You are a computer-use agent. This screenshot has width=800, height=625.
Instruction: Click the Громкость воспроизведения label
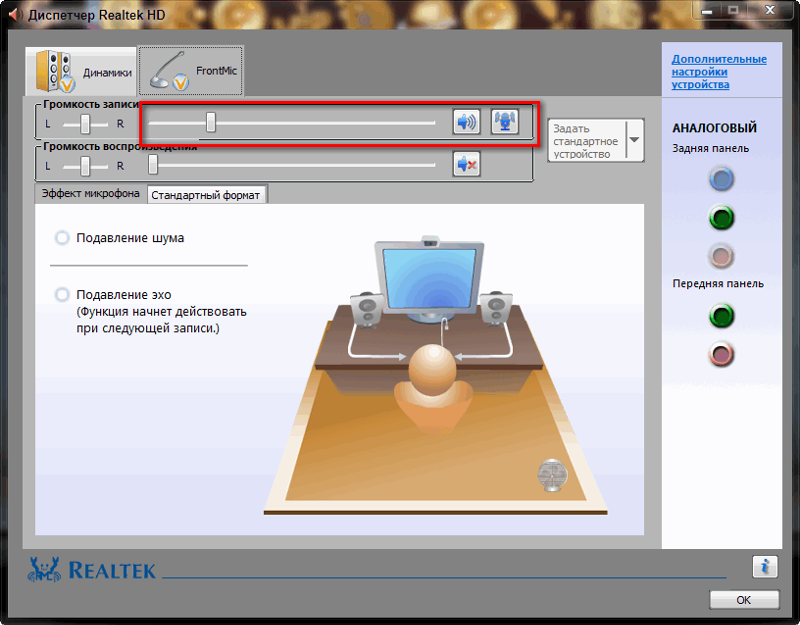pyautogui.click(x=120, y=146)
